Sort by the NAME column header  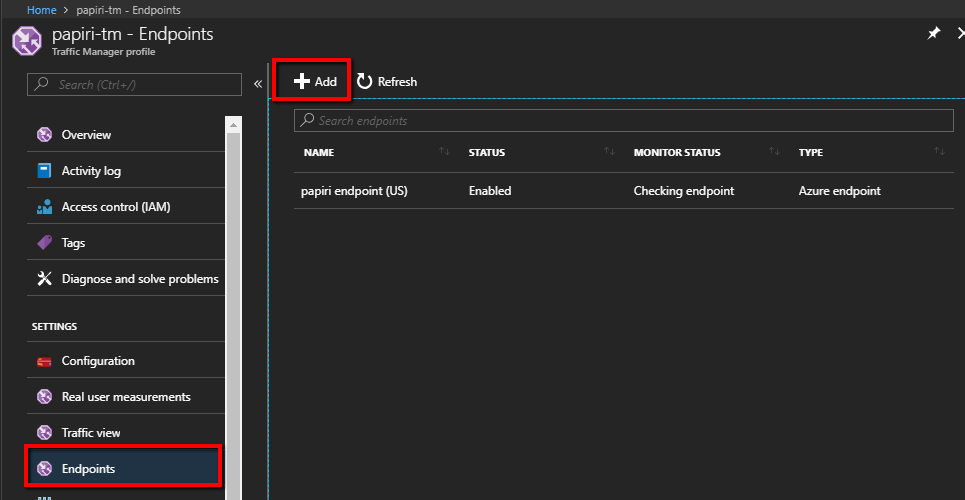coord(319,152)
